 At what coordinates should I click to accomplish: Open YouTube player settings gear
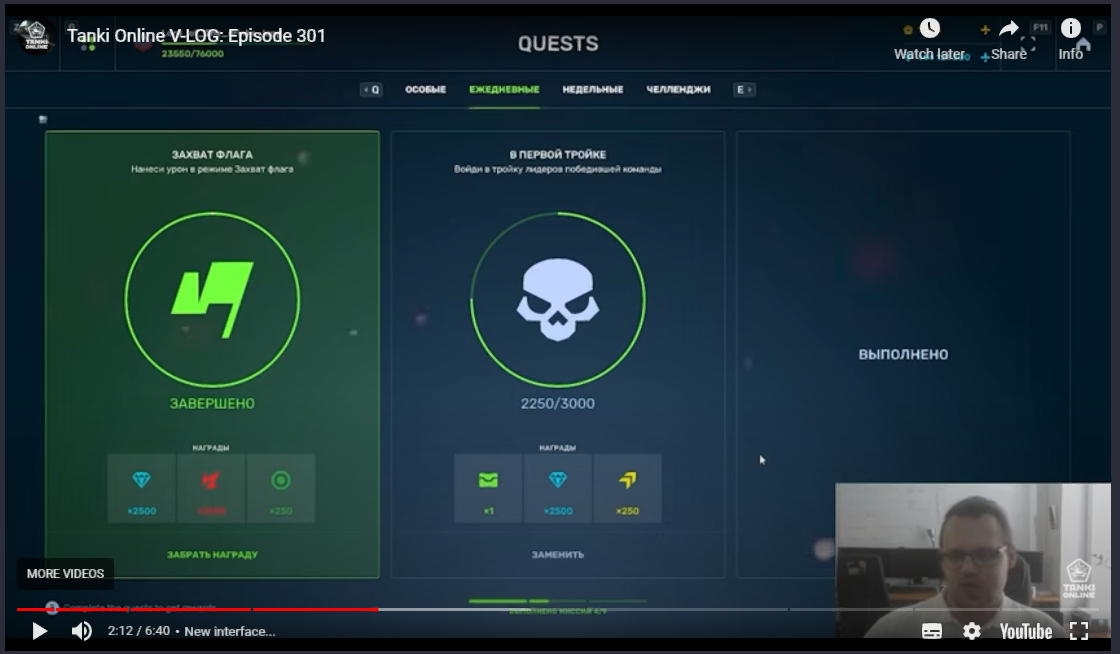[971, 631]
